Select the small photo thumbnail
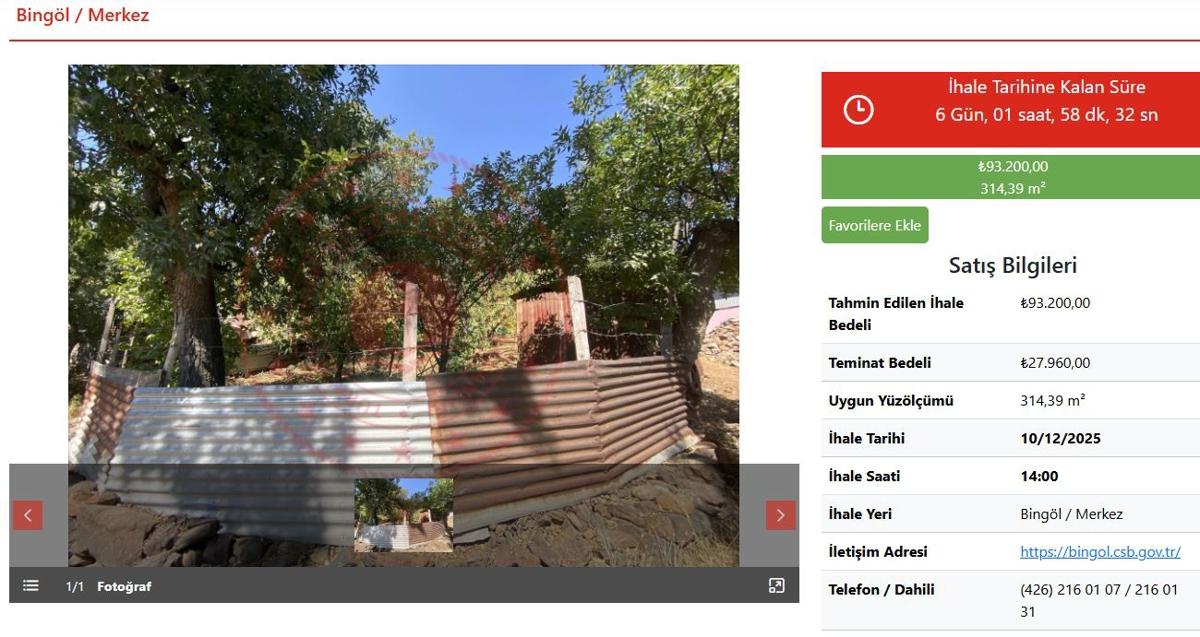 point(404,515)
